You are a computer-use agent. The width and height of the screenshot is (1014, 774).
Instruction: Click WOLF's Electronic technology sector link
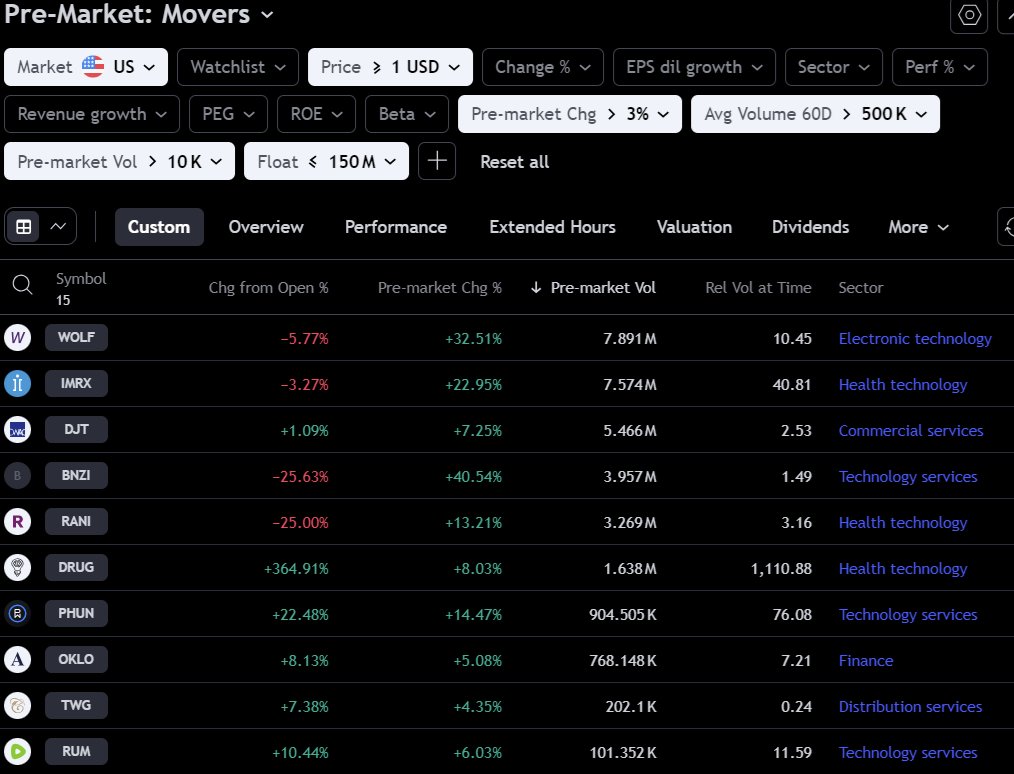point(915,338)
